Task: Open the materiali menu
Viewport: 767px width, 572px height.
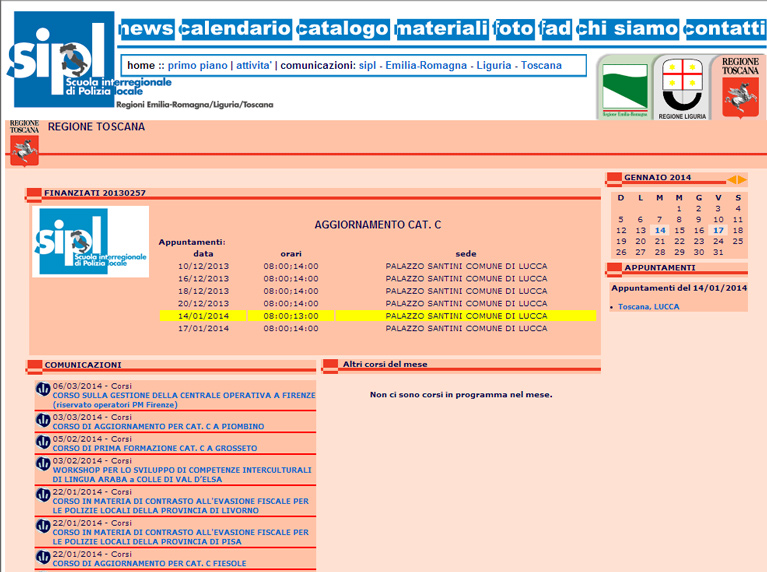Action: tap(442, 29)
